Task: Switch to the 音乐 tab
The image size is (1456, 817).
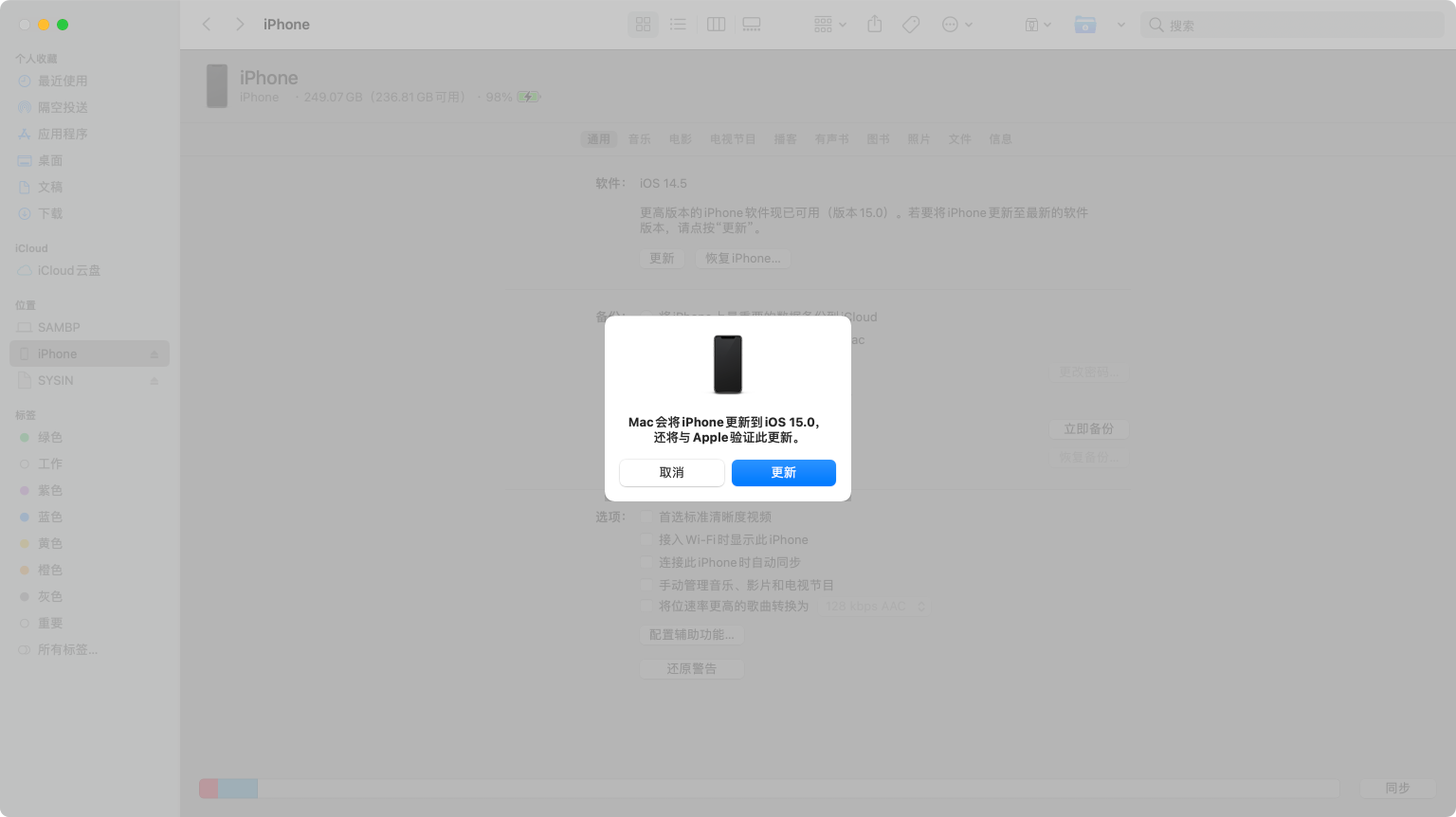Action: coord(640,139)
